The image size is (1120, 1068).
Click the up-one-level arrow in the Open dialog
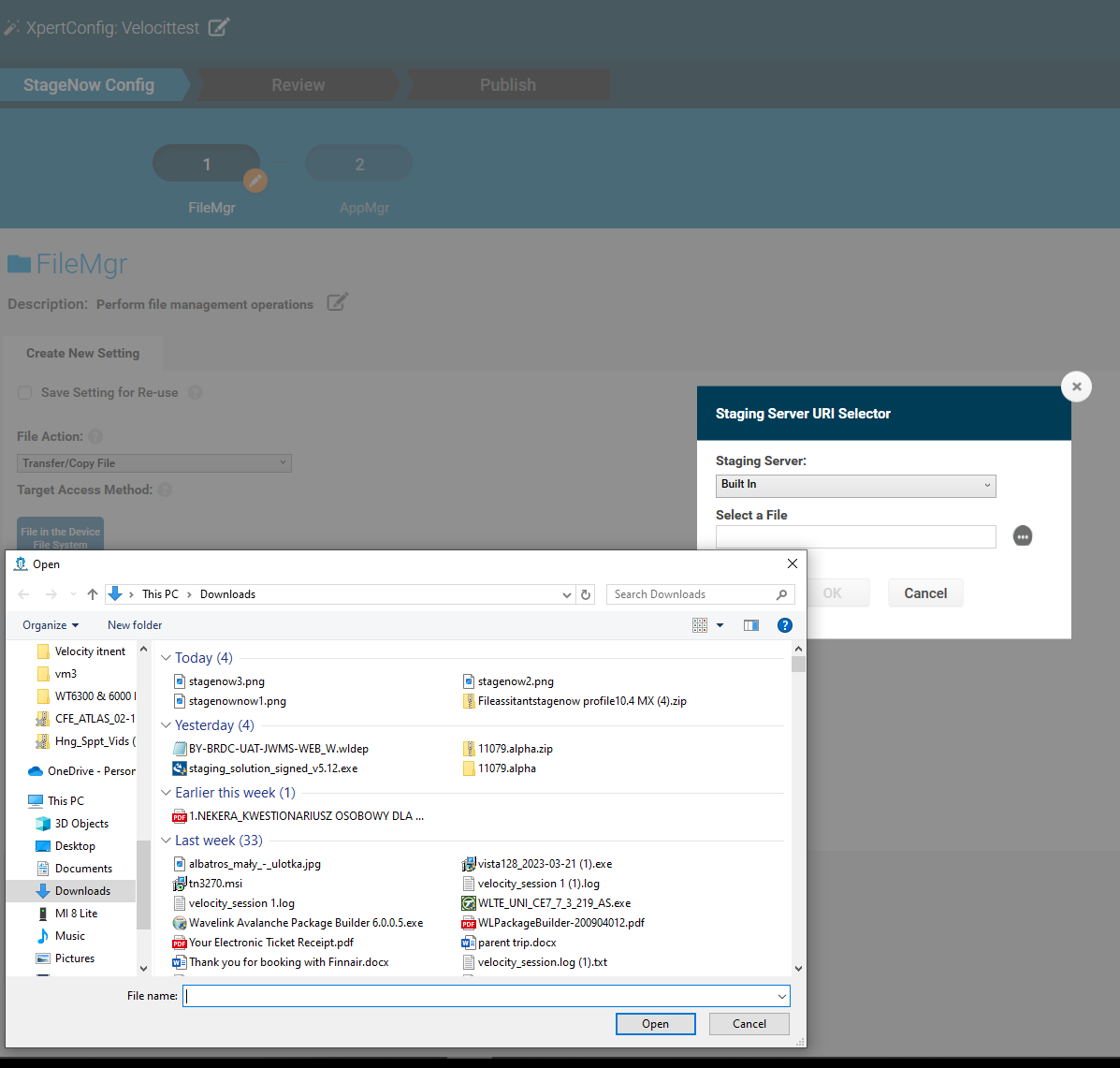coord(92,593)
